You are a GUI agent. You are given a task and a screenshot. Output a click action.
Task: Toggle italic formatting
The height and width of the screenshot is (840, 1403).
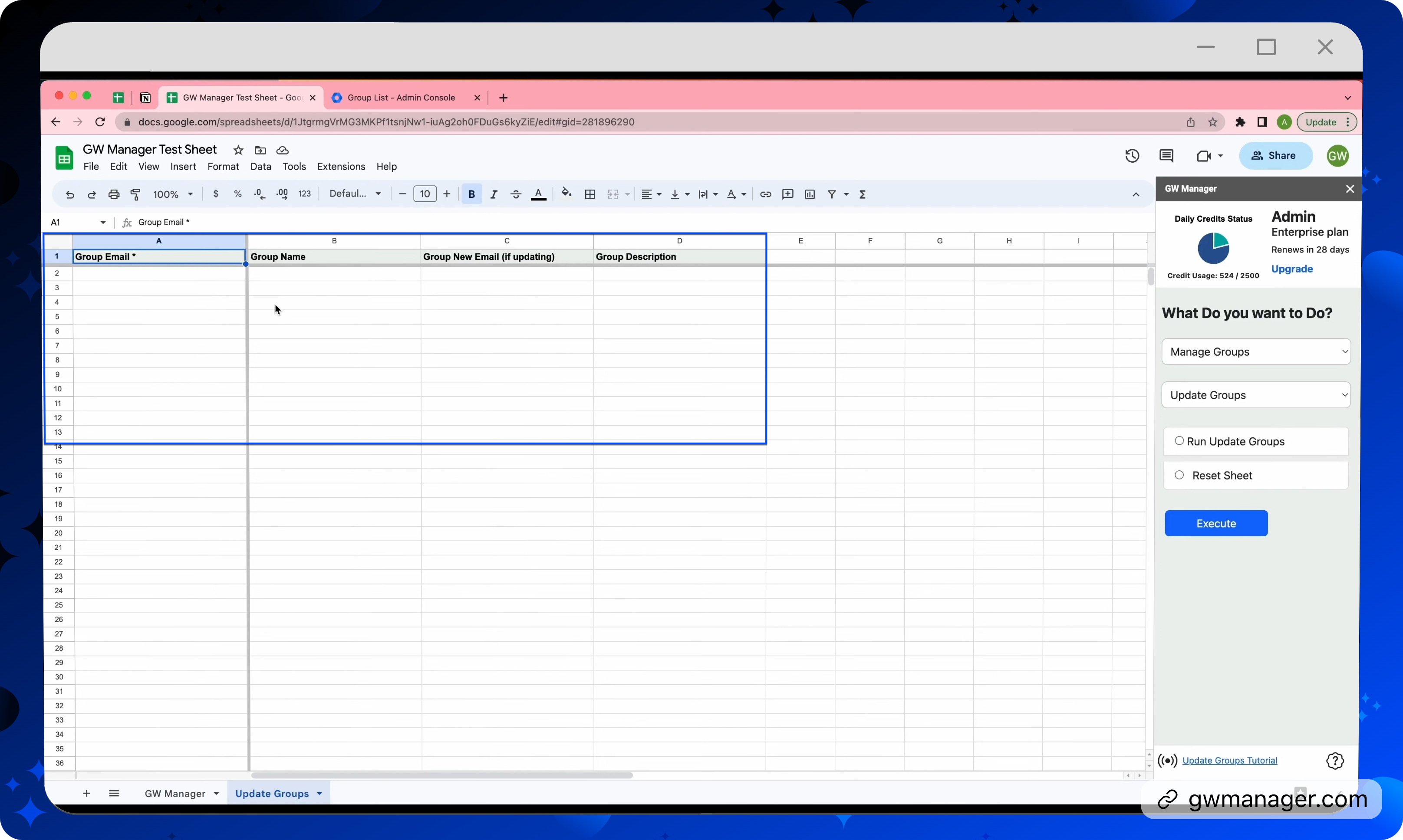point(494,194)
